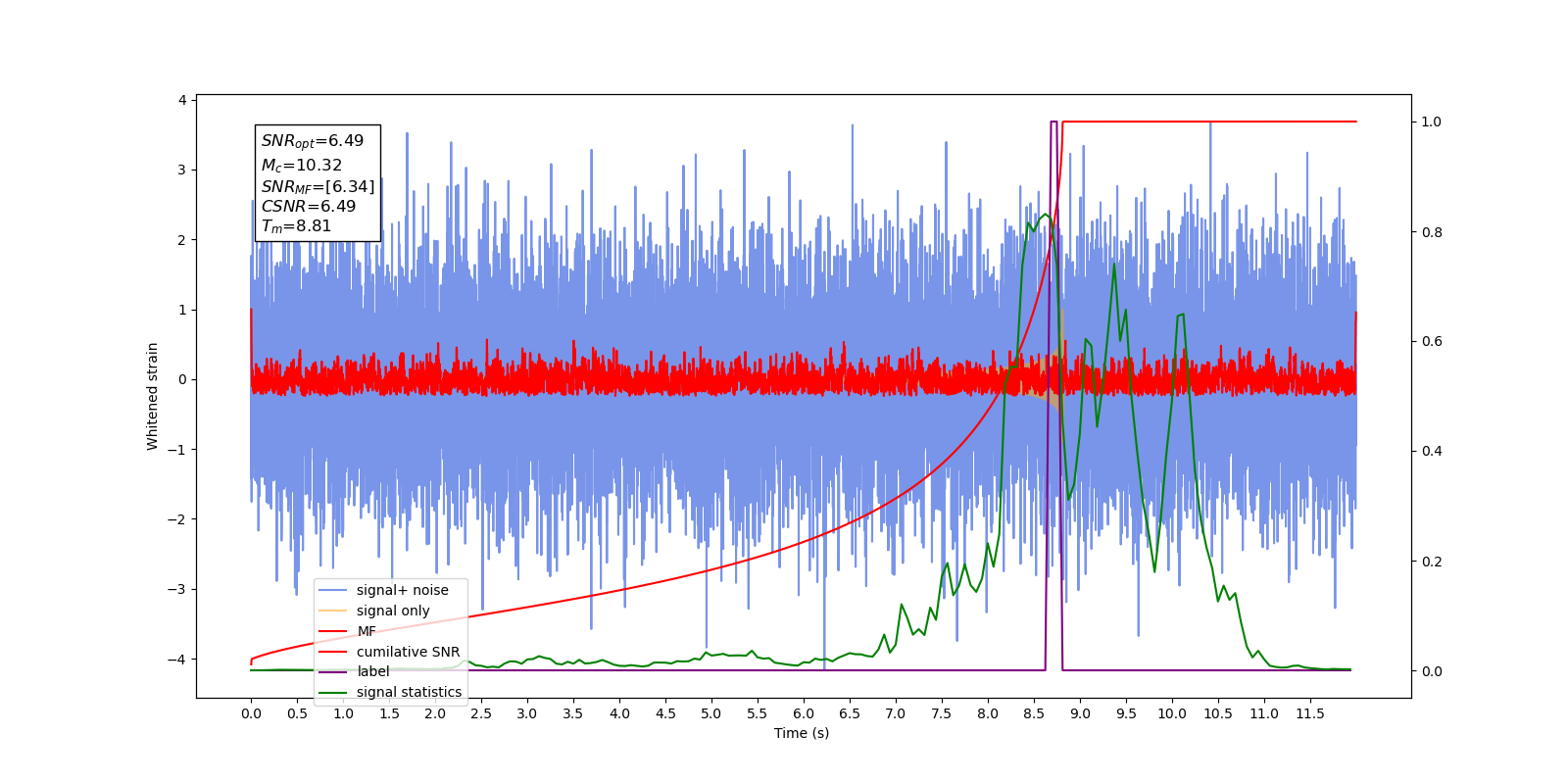Click the 11.5 tick on the time axis
The image size is (1568, 784).
point(1310,713)
